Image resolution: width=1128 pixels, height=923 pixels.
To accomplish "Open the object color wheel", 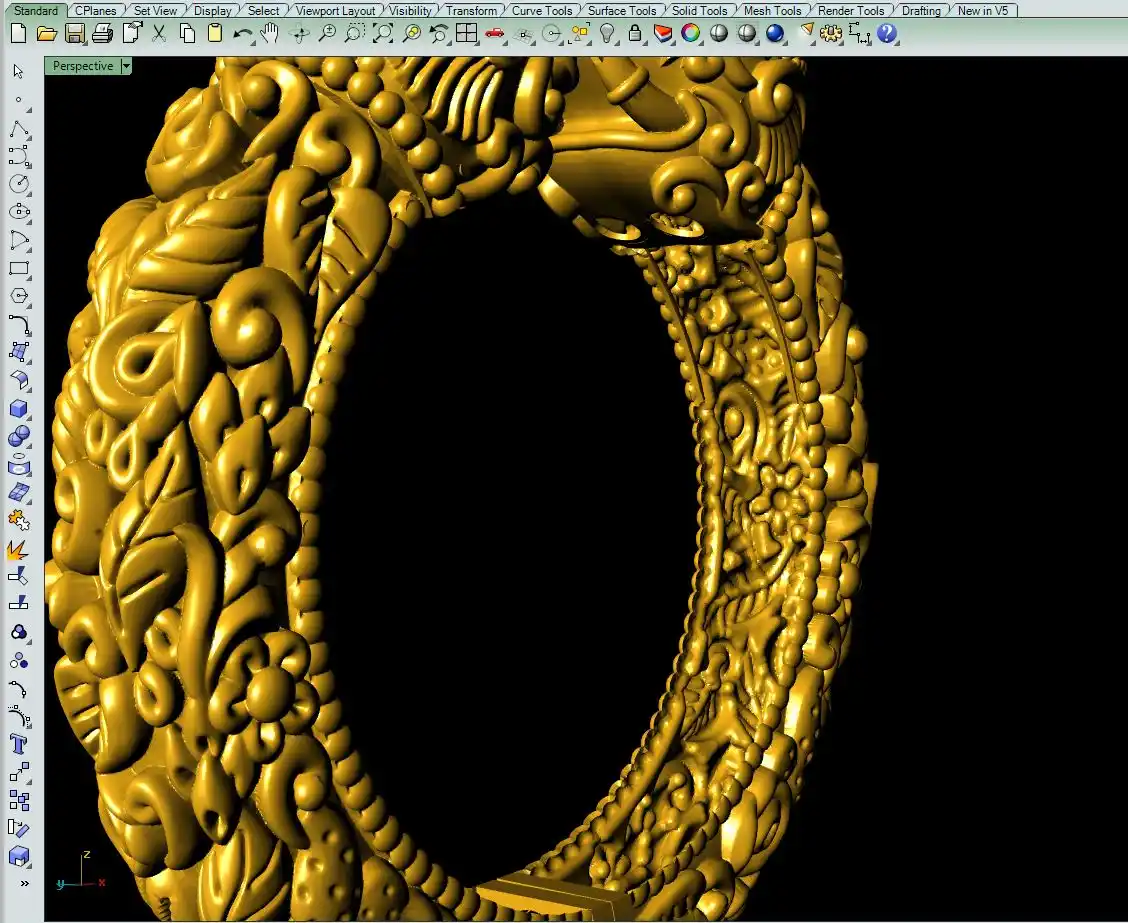I will (x=690, y=33).
